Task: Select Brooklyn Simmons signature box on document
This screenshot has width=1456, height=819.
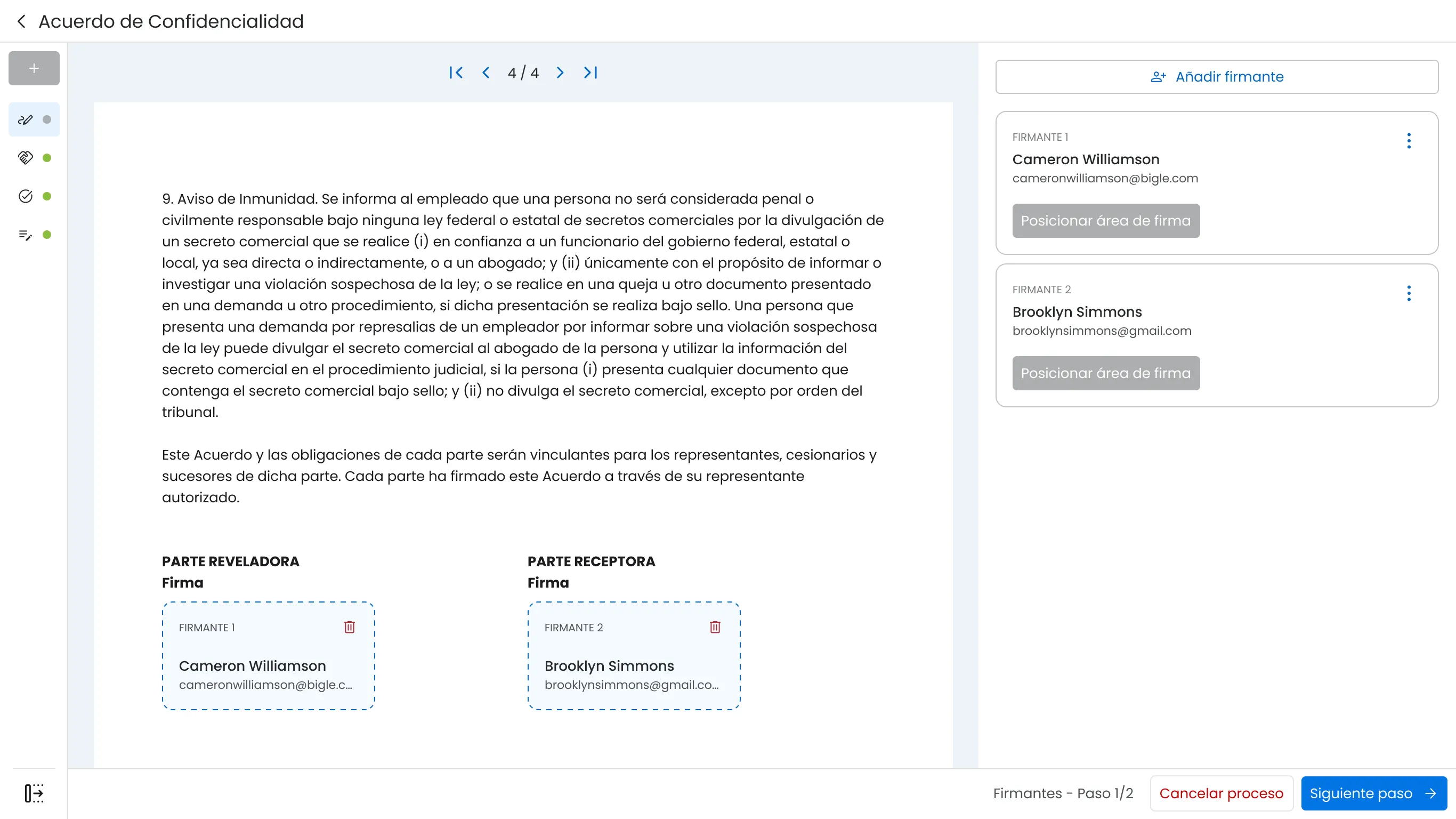Action: click(x=634, y=655)
